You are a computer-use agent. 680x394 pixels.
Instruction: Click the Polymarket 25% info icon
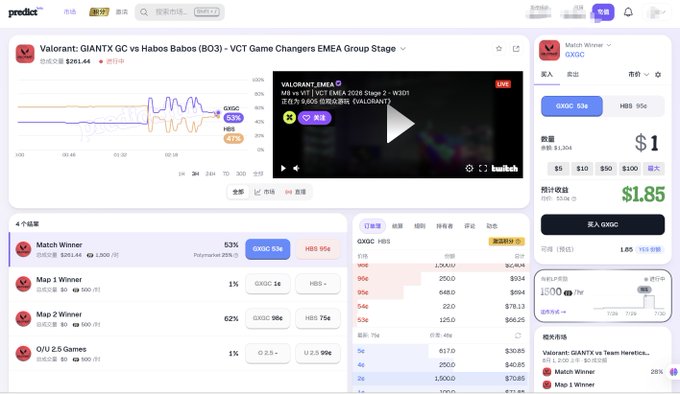[x=236, y=255]
